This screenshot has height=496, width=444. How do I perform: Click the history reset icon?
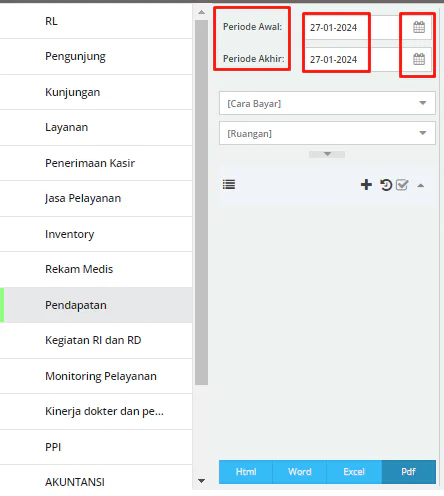386,184
